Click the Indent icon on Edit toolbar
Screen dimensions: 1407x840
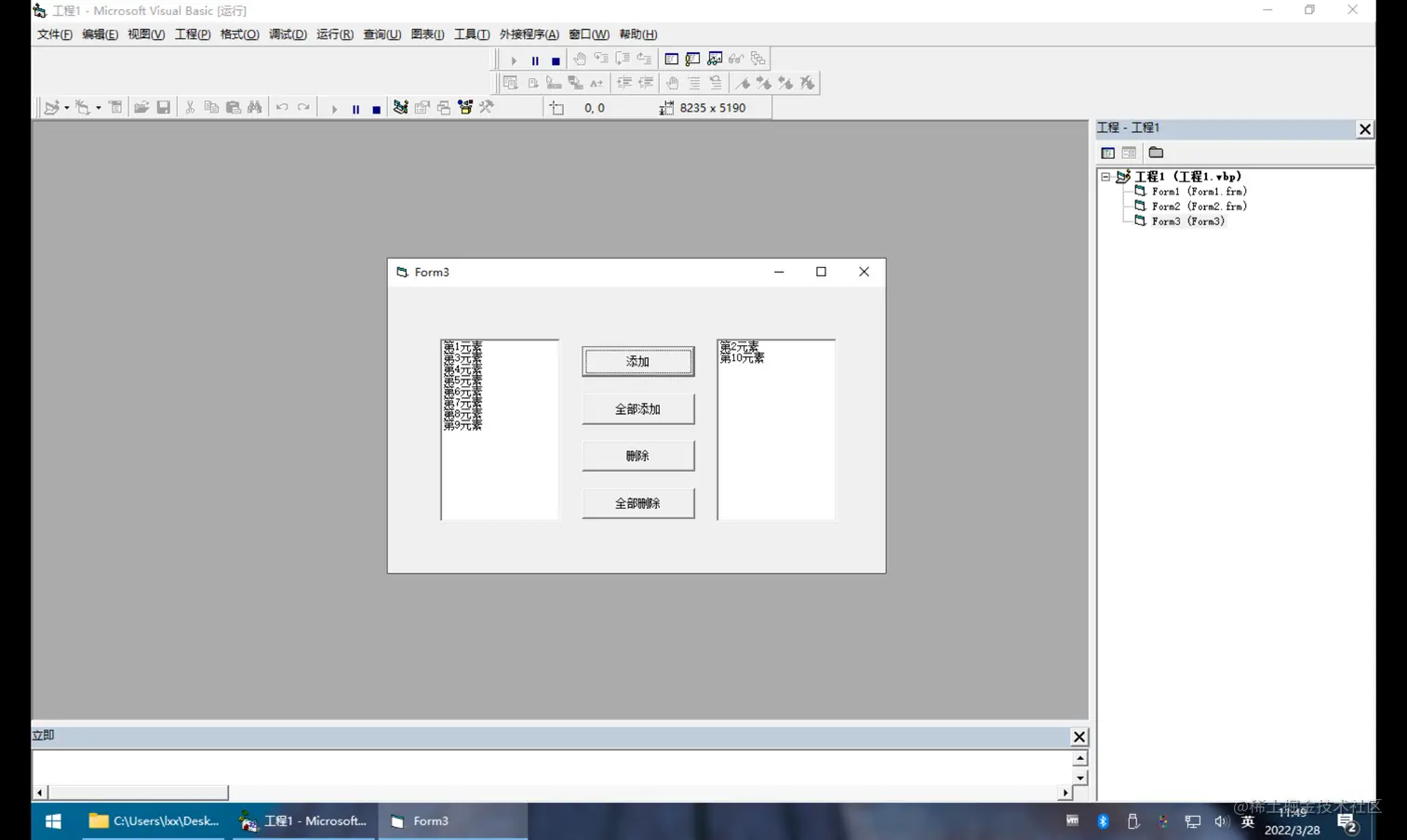(623, 84)
